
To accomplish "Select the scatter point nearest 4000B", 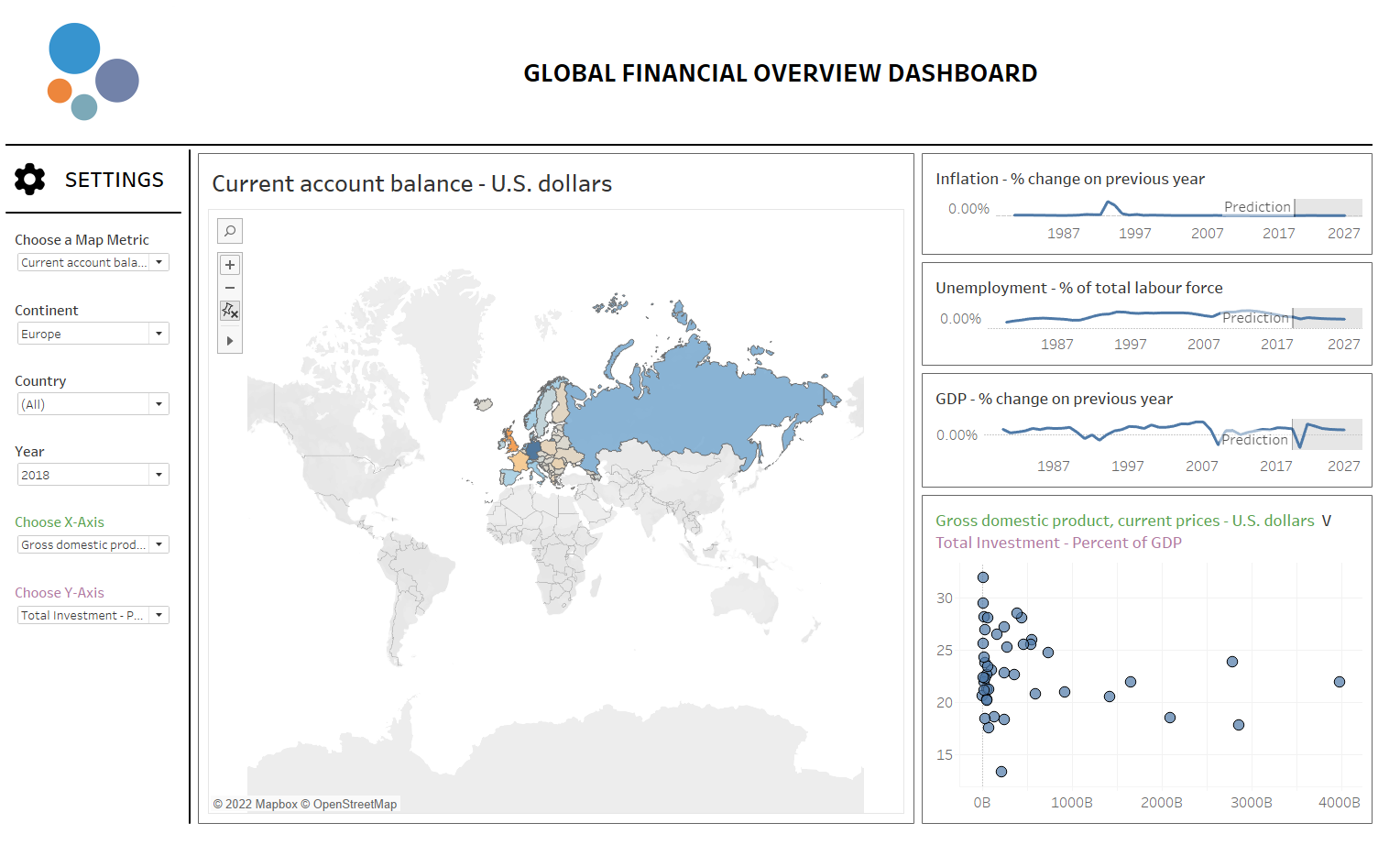I will (1340, 682).
